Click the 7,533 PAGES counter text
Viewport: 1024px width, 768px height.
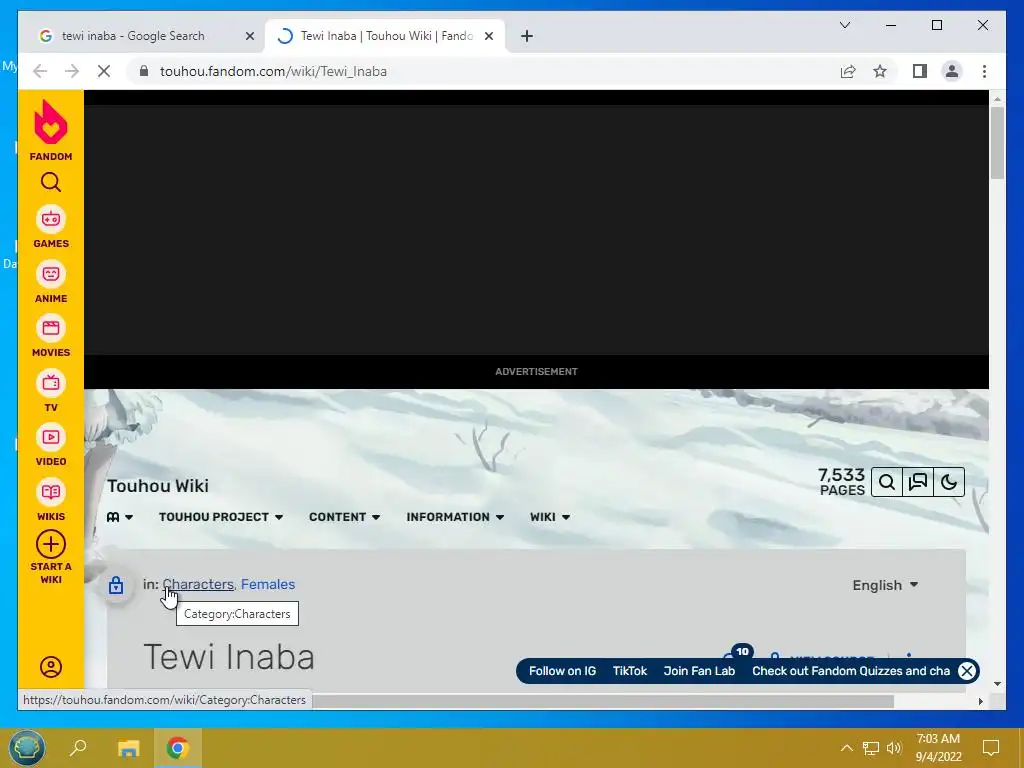(x=841, y=482)
